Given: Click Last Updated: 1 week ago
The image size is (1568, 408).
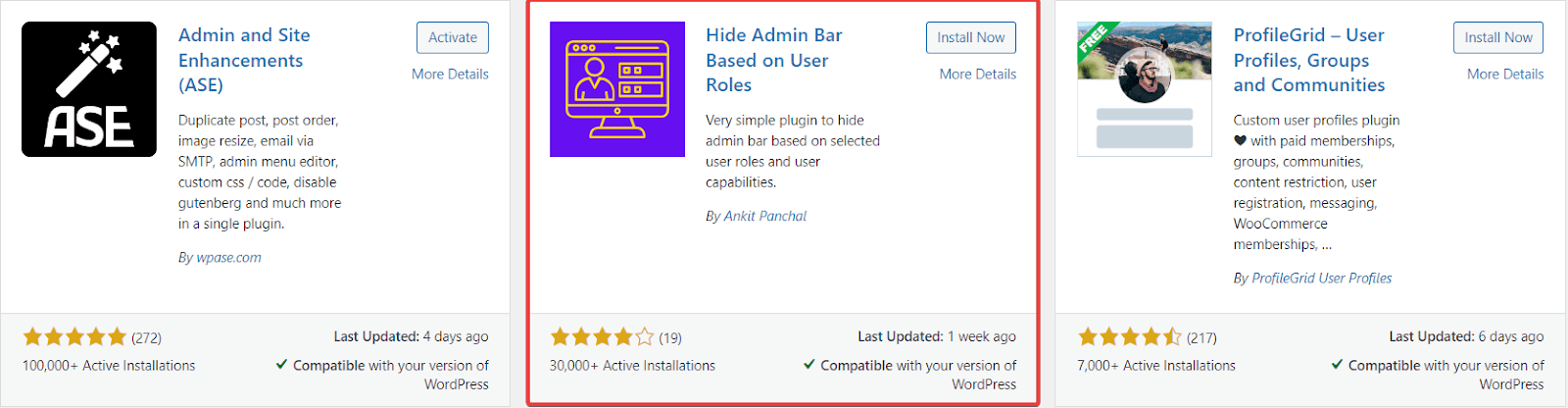Looking at the screenshot, I should point(937,336).
